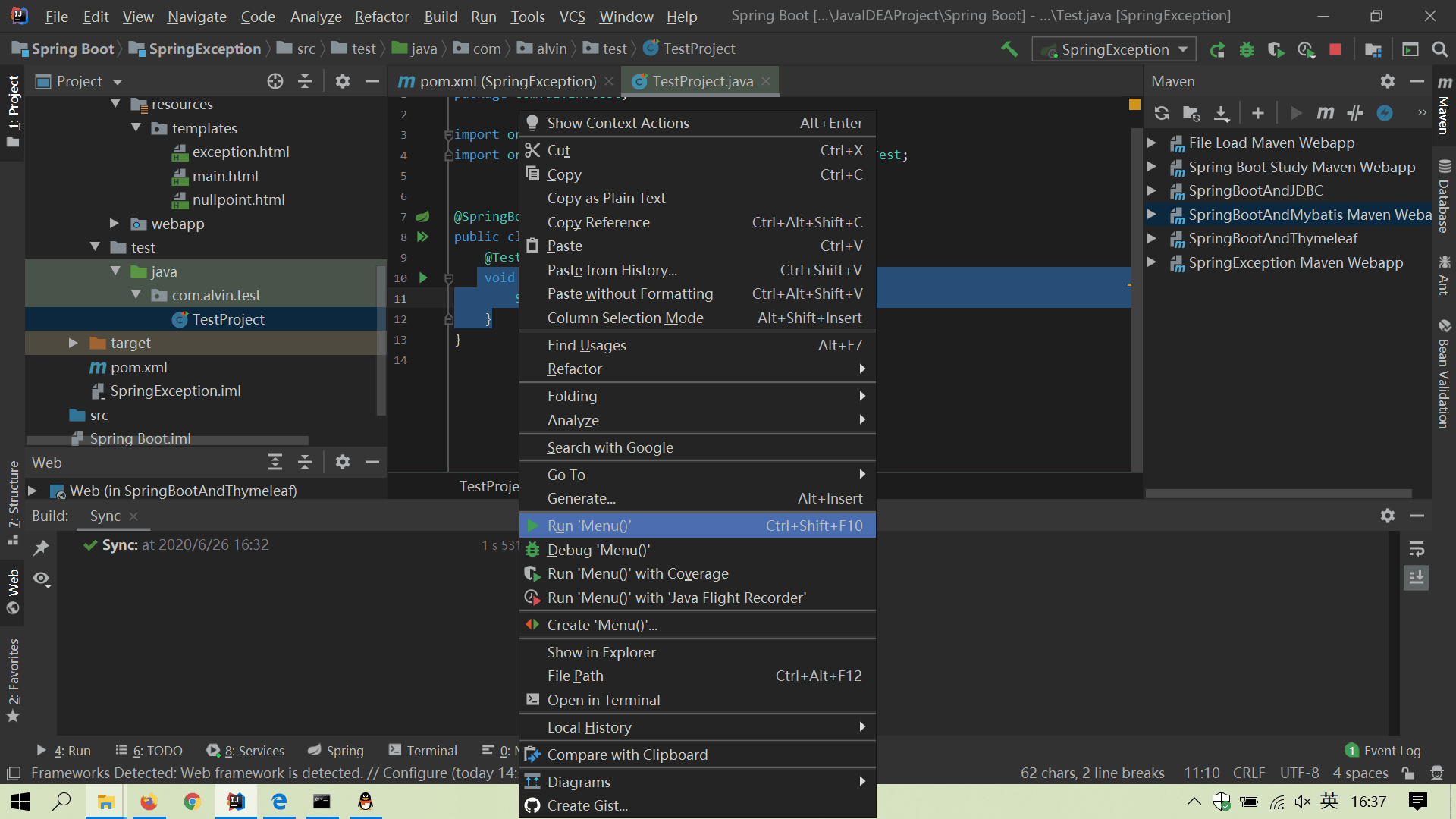Switch to pom.xml (SpringException) editor tab
The width and height of the screenshot is (1456, 819).
507,81
